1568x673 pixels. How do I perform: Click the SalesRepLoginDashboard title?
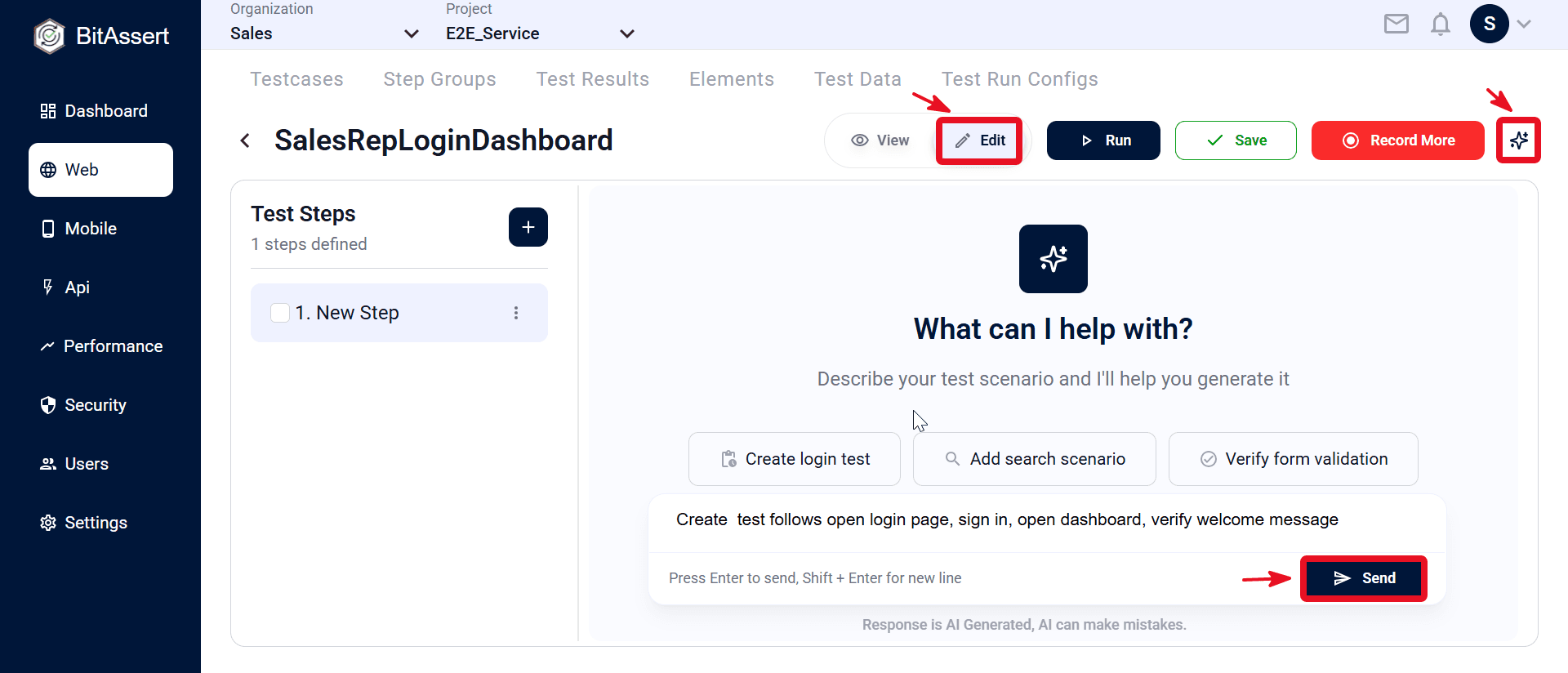coord(443,140)
